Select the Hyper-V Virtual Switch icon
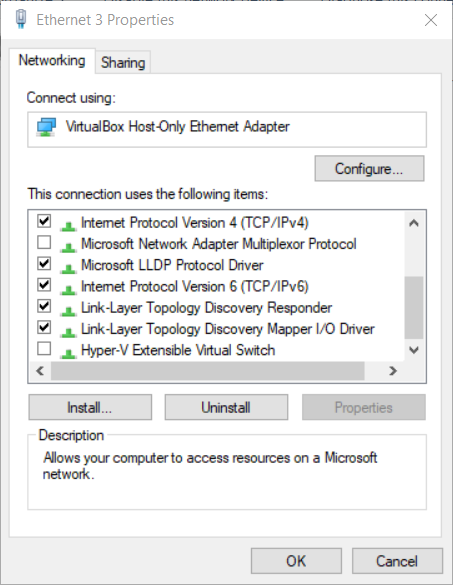Viewport: 453px width, 585px height. 68,353
